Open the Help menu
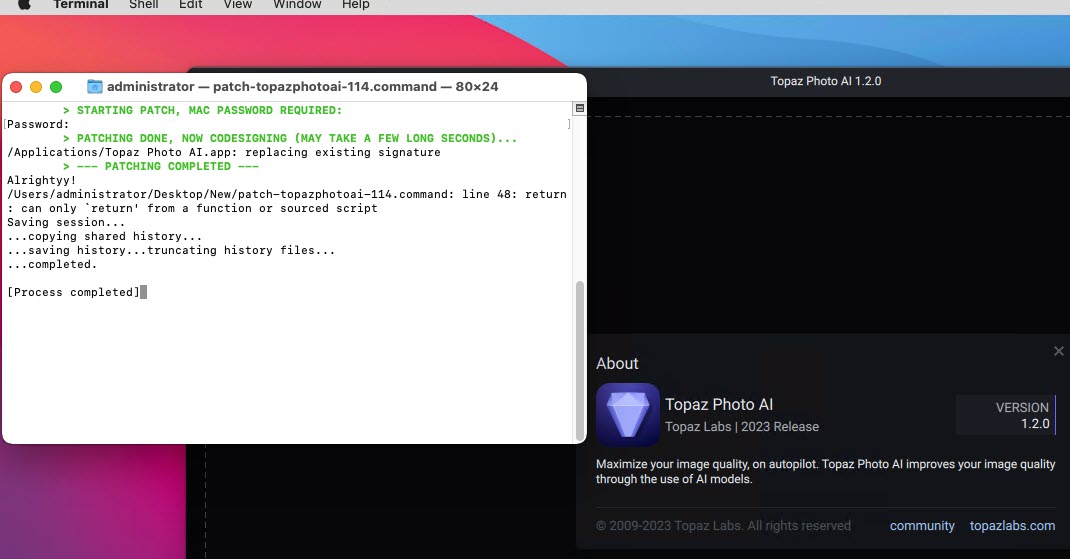 click(355, 5)
